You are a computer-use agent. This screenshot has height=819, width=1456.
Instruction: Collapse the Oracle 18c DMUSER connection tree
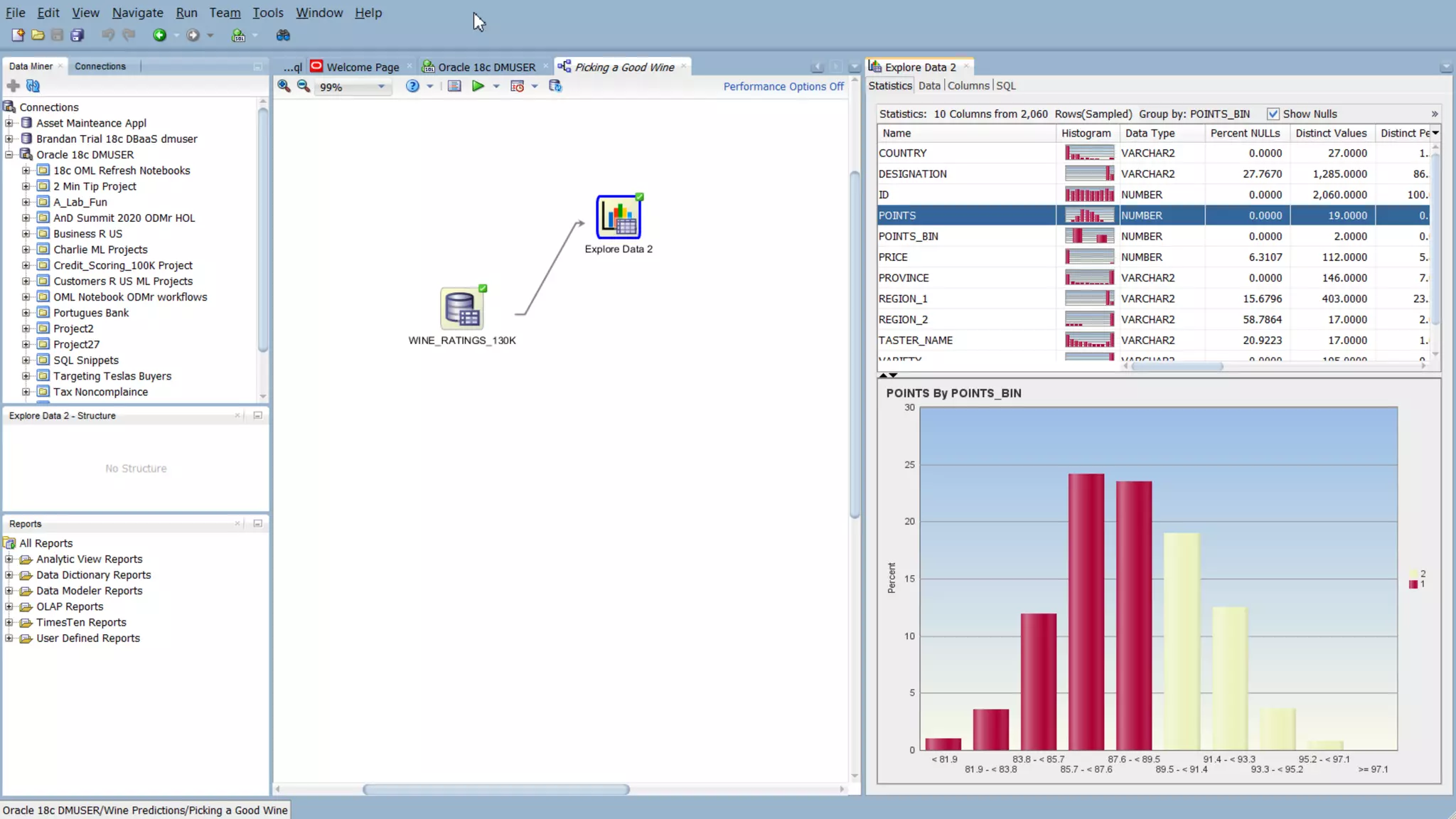pos(9,154)
